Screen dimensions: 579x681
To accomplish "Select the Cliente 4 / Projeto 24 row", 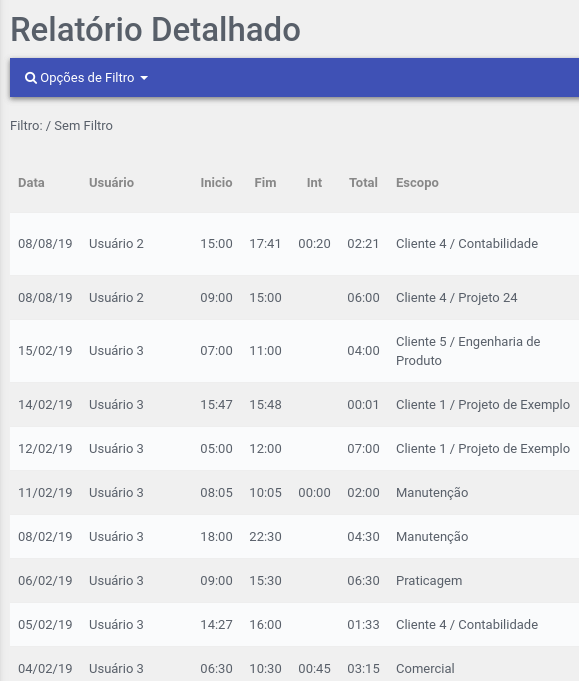I will pyautogui.click(x=294, y=298).
